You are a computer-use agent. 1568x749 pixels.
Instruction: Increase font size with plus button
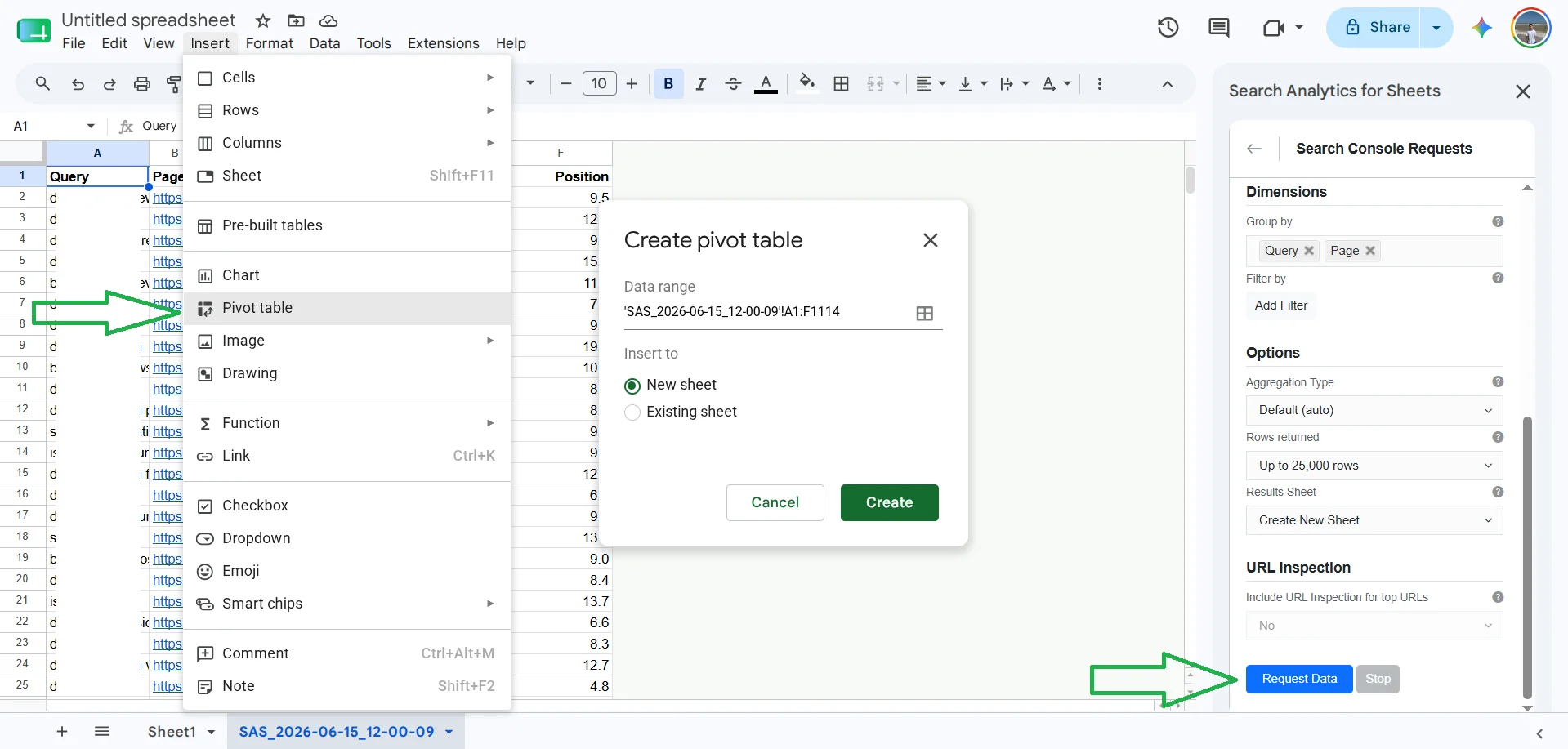click(x=632, y=83)
